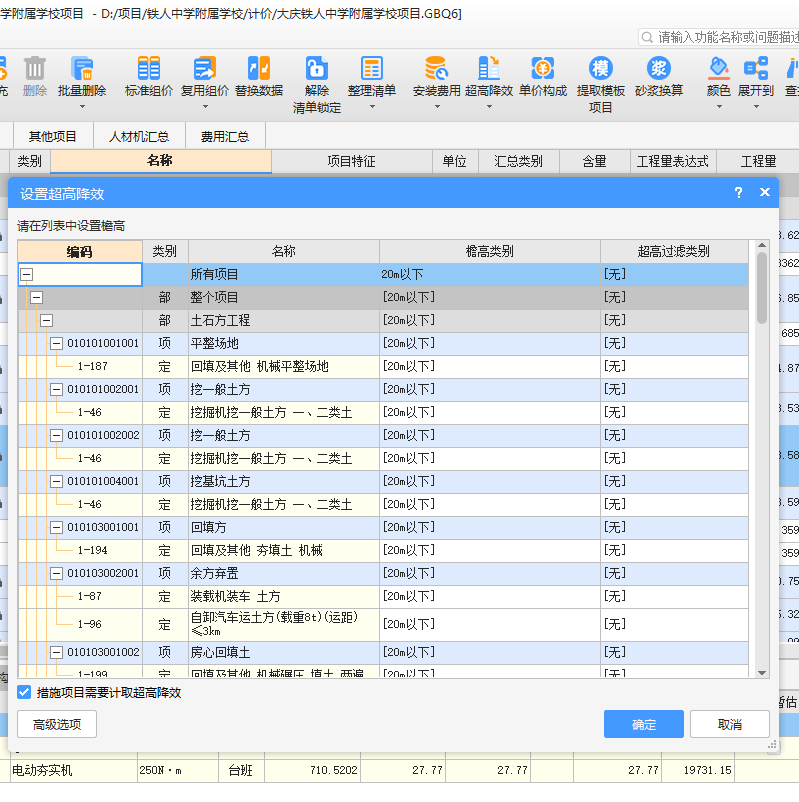
Task: Click the dialog list scrollbar thumb
Action: point(762,288)
